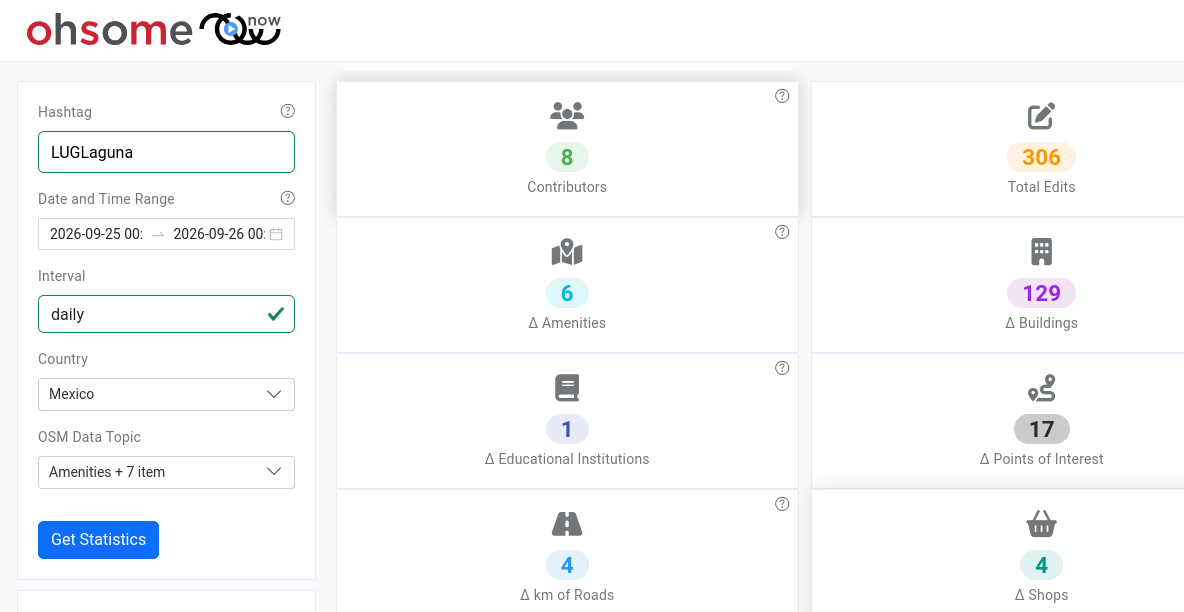Click the "Δ Buildings" label

[1041, 323]
